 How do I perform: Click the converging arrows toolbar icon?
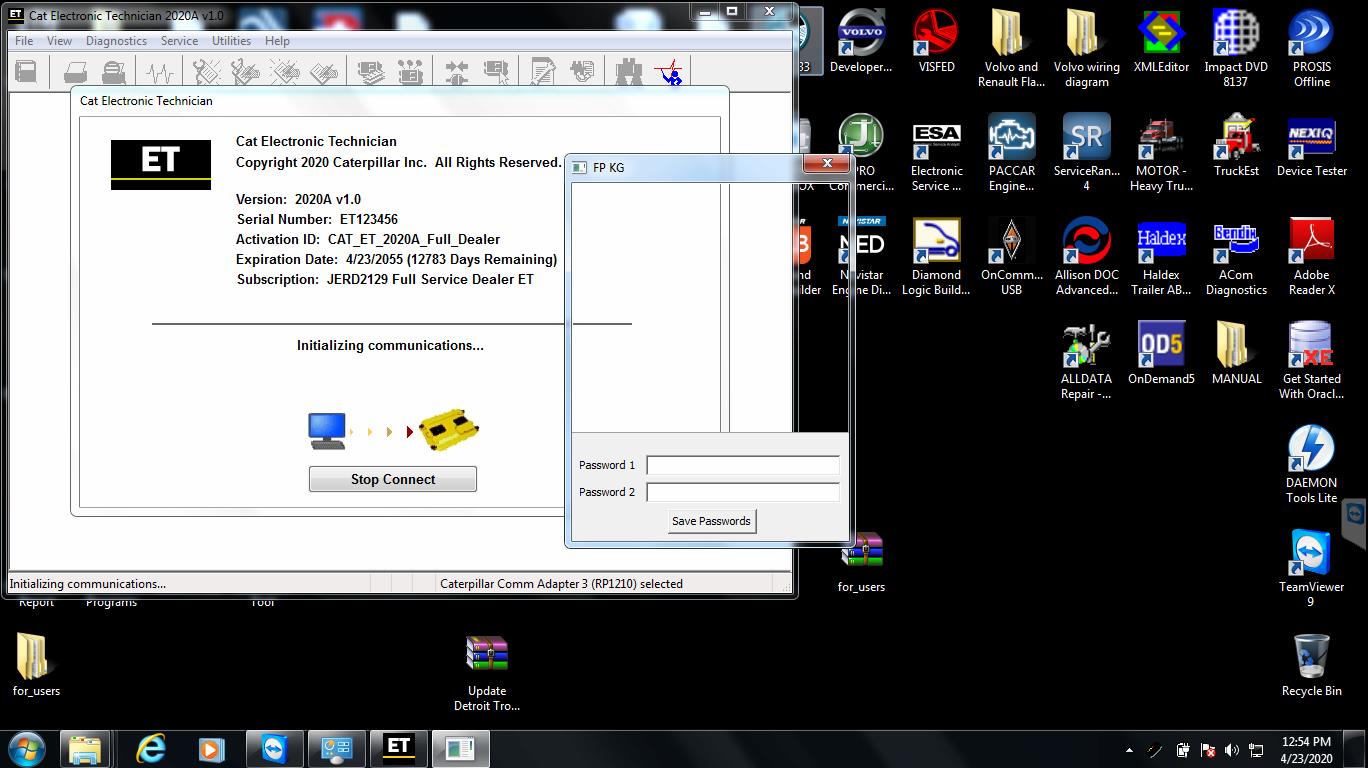coord(457,71)
